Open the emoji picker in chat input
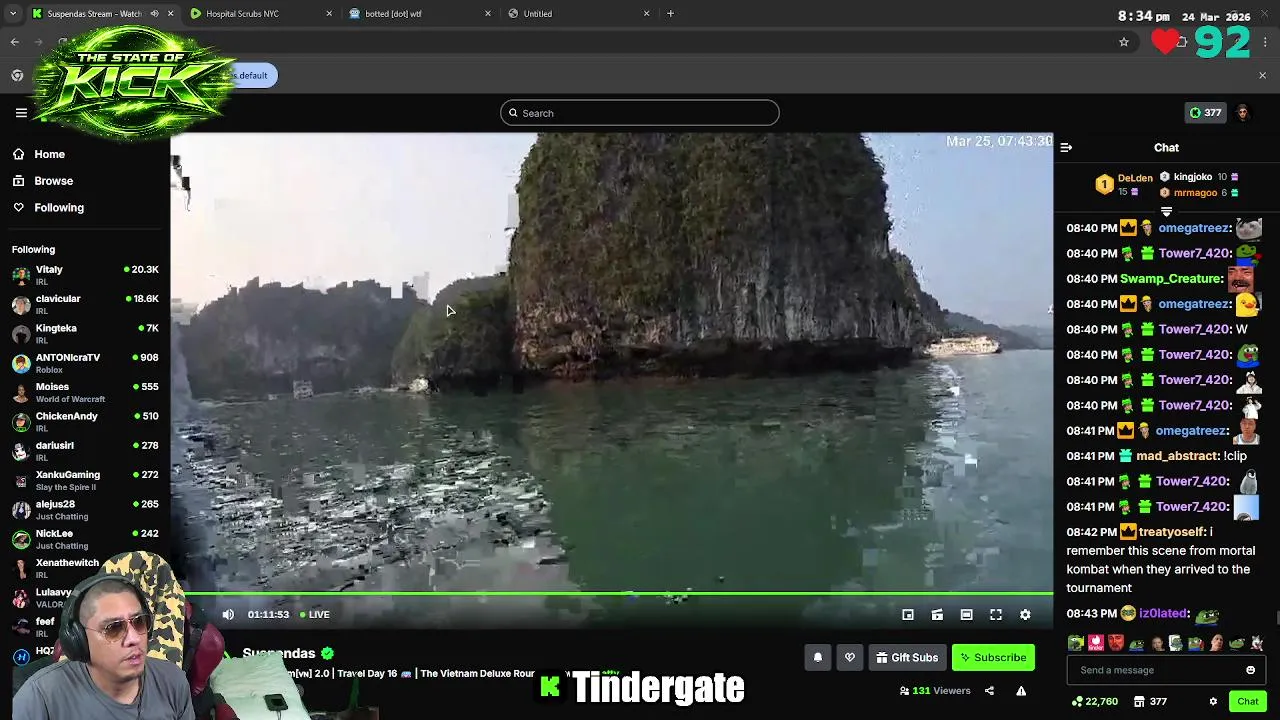This screenshot has width=1280, height=720. coord(1250,670)
